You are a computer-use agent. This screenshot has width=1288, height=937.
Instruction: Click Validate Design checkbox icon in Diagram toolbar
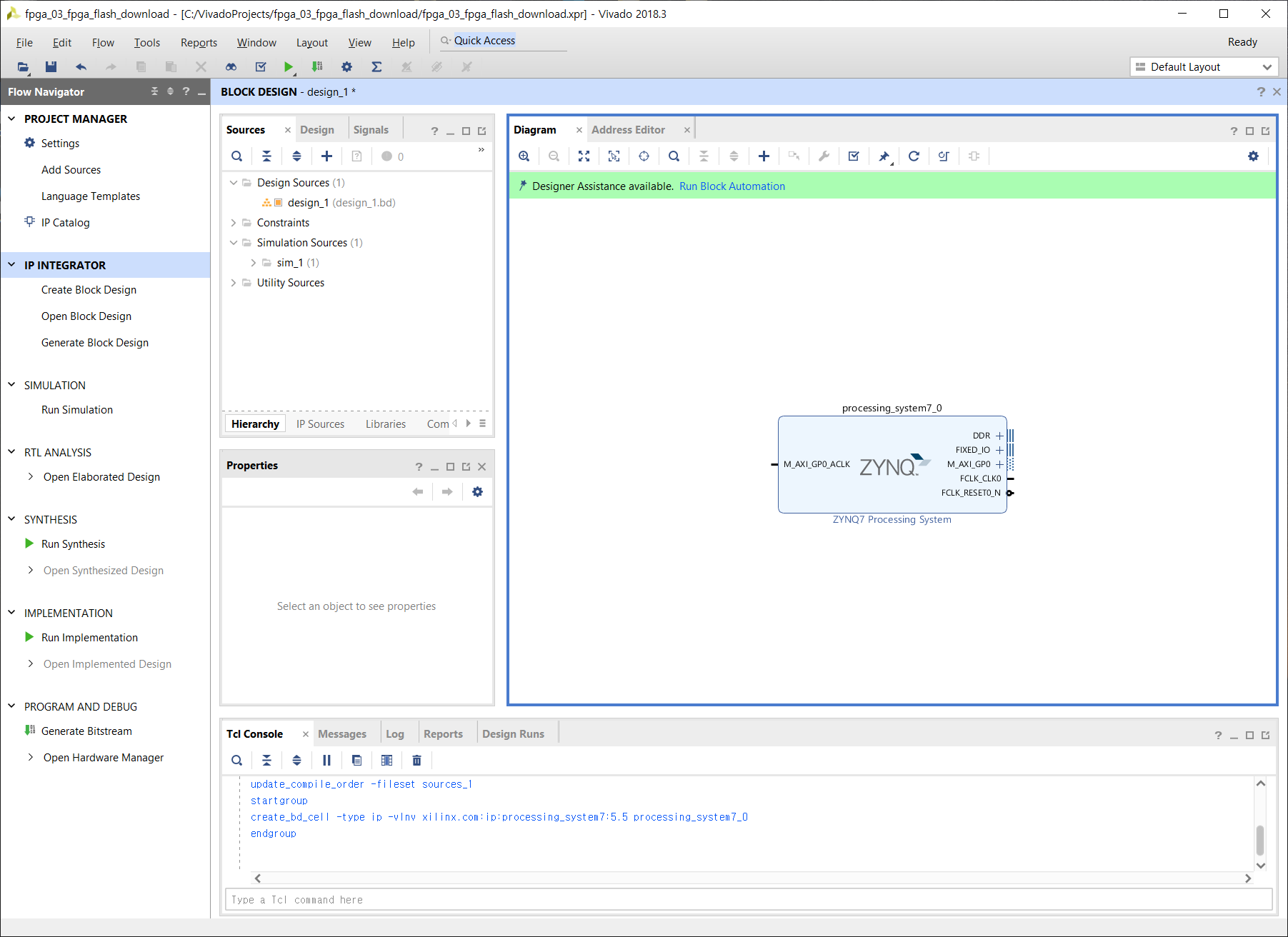(854, 156)
